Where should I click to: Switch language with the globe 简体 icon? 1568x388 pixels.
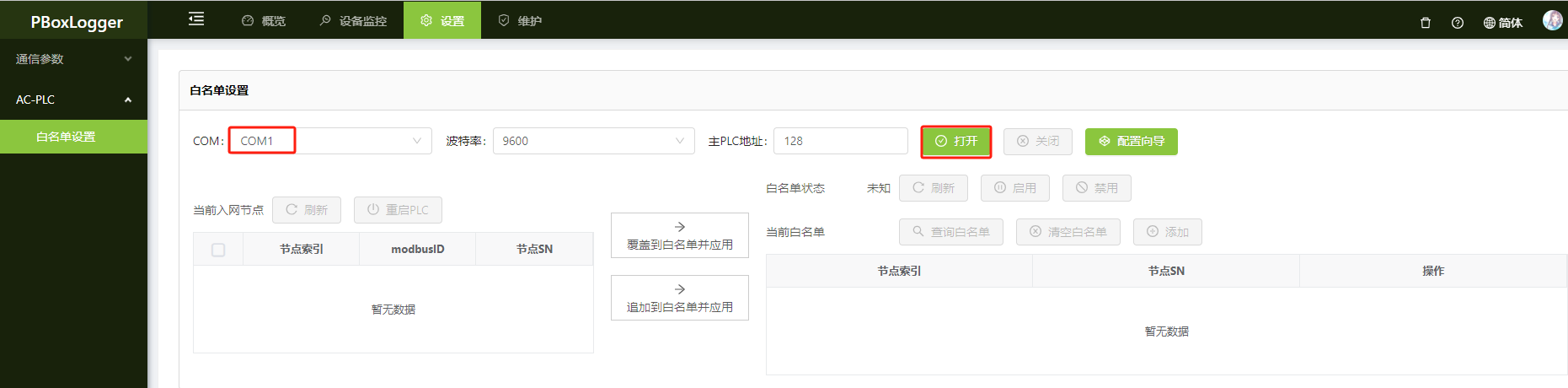pos(1502,23)
